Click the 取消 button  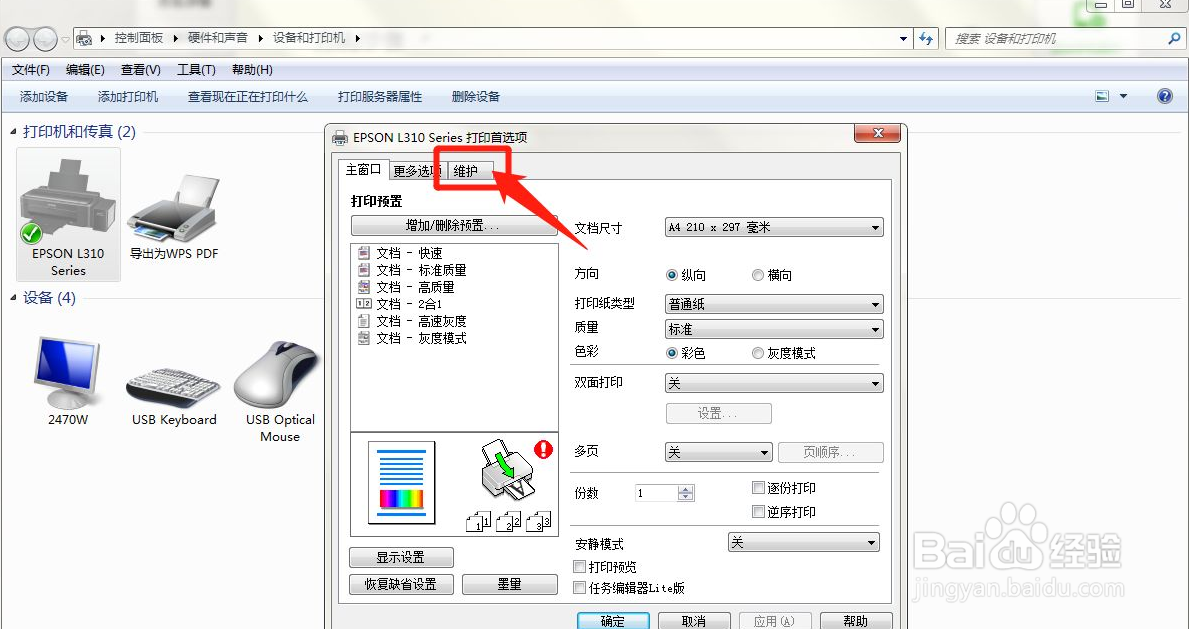click(694, 621)
